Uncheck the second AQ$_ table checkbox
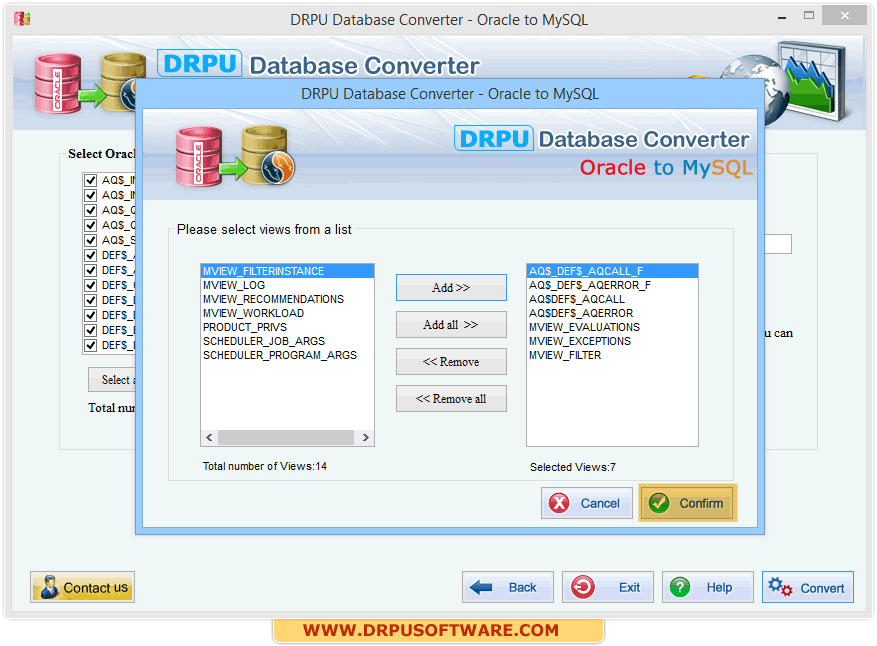877x646 pixels. click(x=90, y=195)
